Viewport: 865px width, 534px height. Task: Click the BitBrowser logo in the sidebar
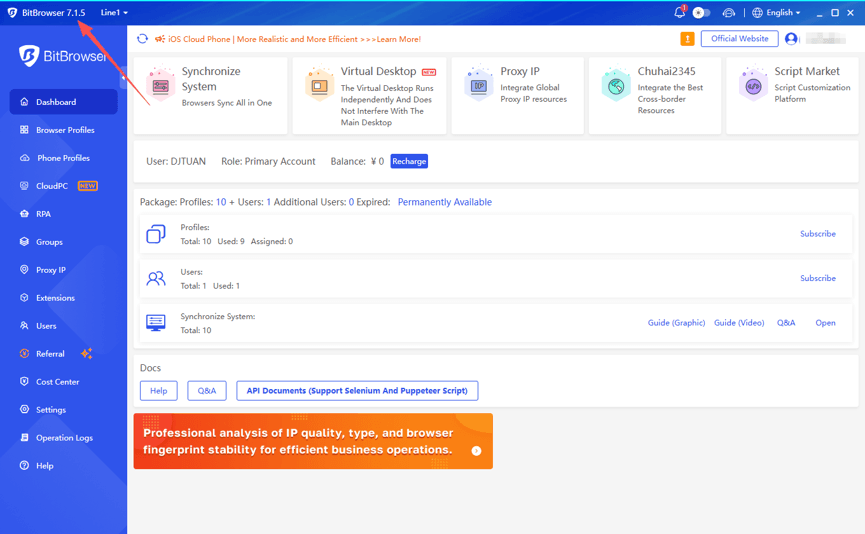point(62,56)
